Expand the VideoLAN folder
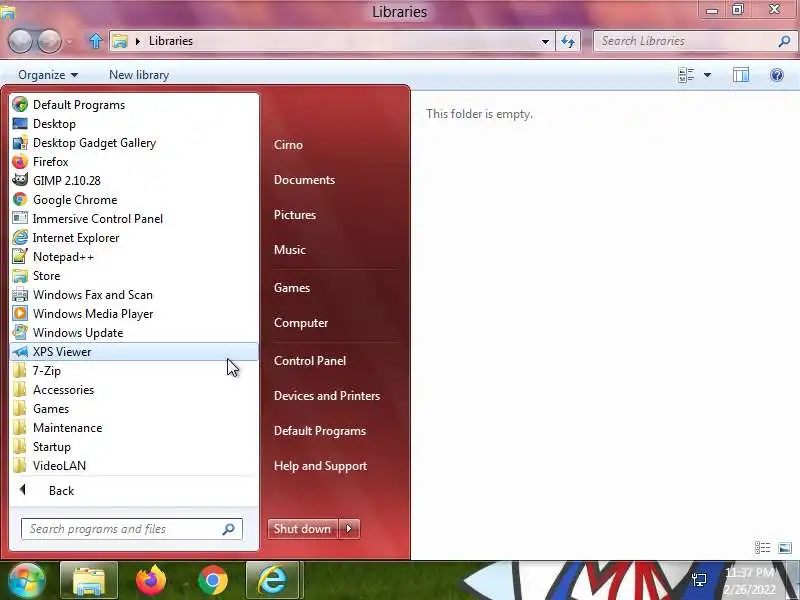The image size is (800, 600). [134, 466]
